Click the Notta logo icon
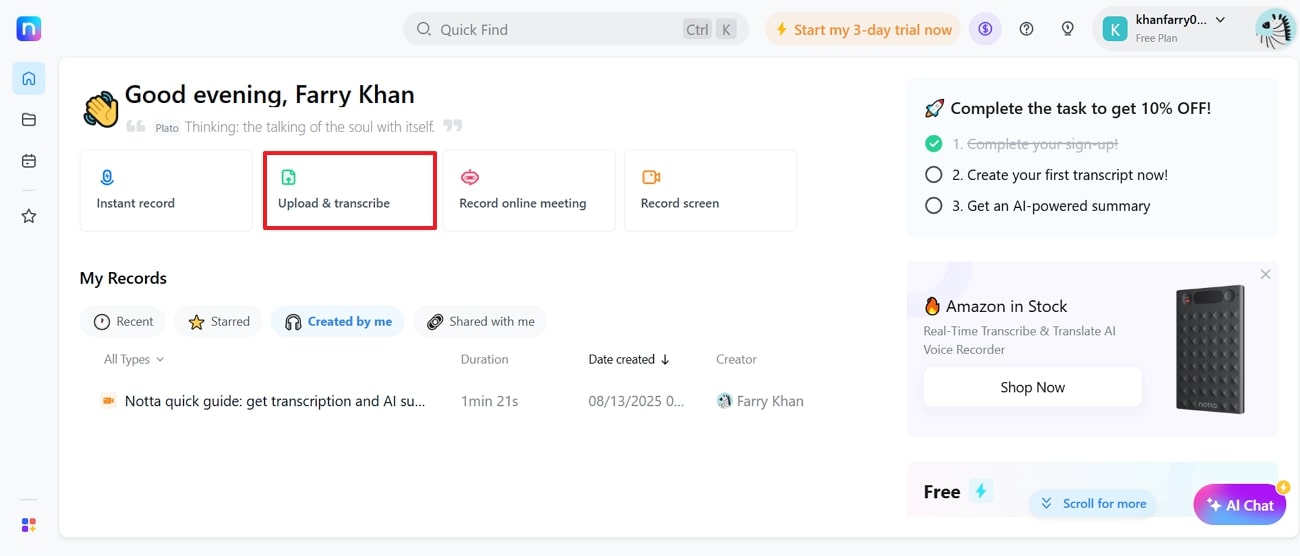Image resolution: width=1300 pixels, height=556 pixels. (28, 29)
